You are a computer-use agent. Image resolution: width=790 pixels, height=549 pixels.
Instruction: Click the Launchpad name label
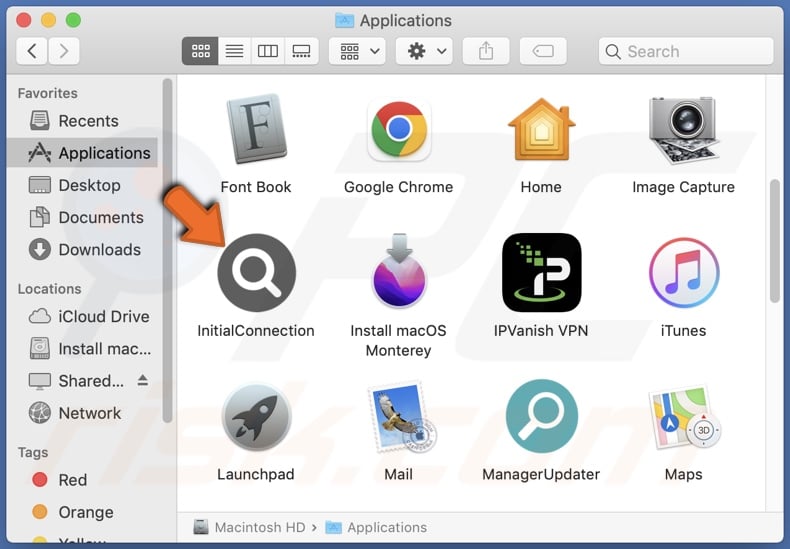tap(256, 474)
